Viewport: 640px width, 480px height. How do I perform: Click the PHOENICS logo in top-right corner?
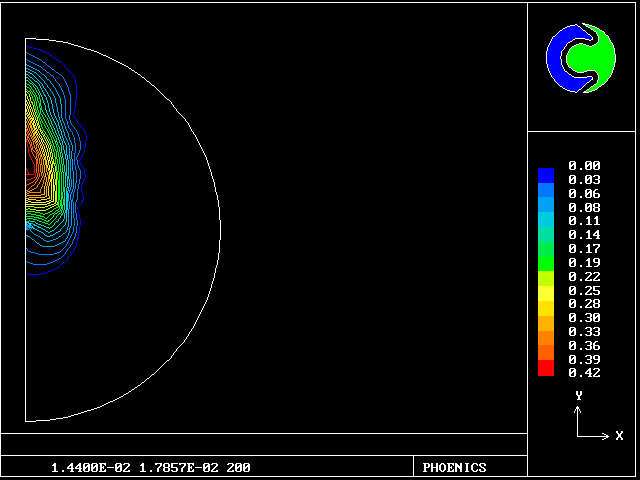click(x=582, y=58)
